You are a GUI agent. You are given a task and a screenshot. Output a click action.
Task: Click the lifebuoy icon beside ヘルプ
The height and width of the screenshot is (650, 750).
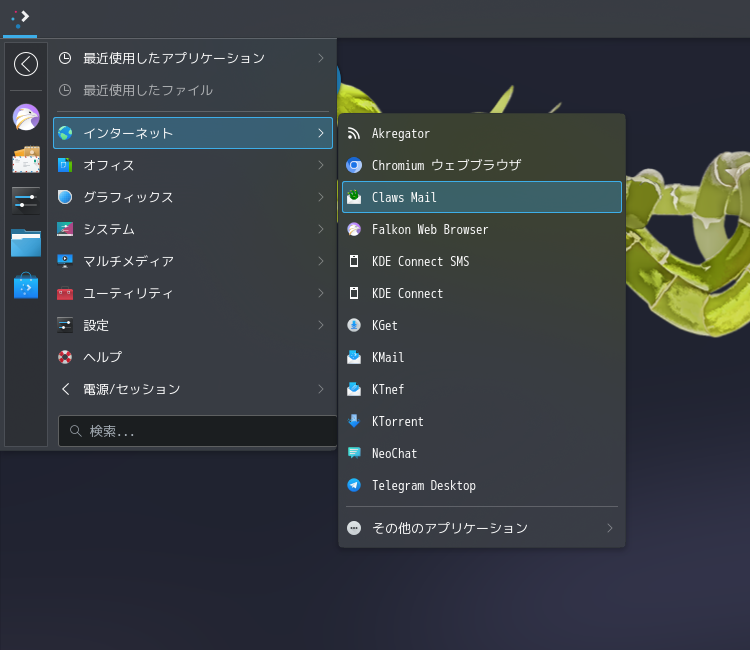click(65, 357)
